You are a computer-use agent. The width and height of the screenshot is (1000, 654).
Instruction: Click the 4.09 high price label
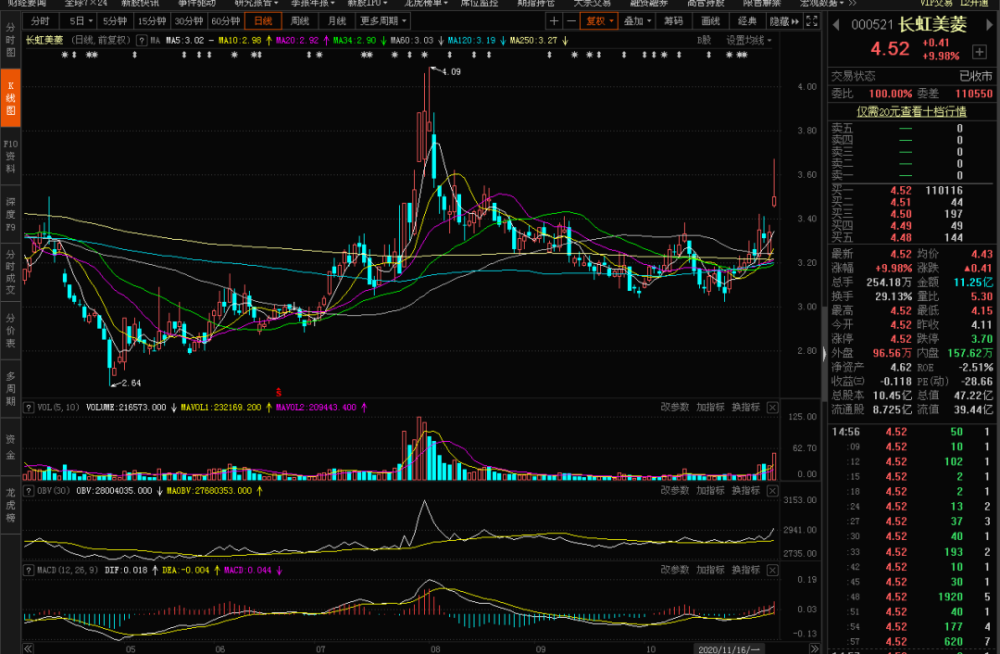451,71
